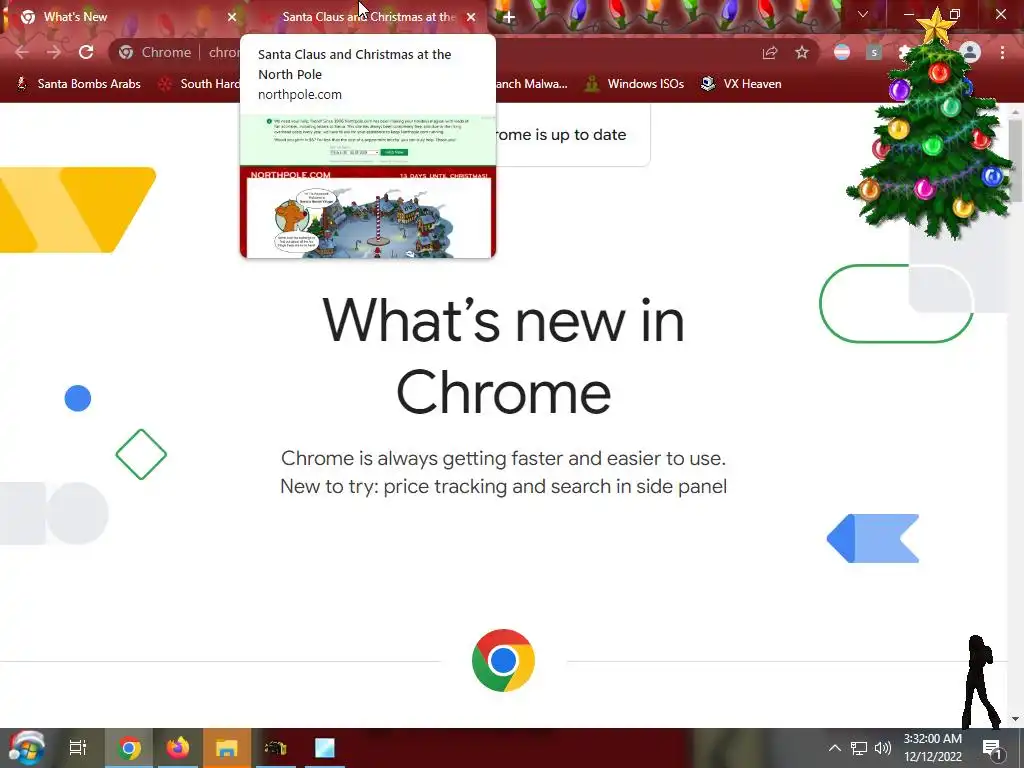This screenshot has height=768, width=1024.
Task: Launch Firefox from taskbar
Action: 178,748
